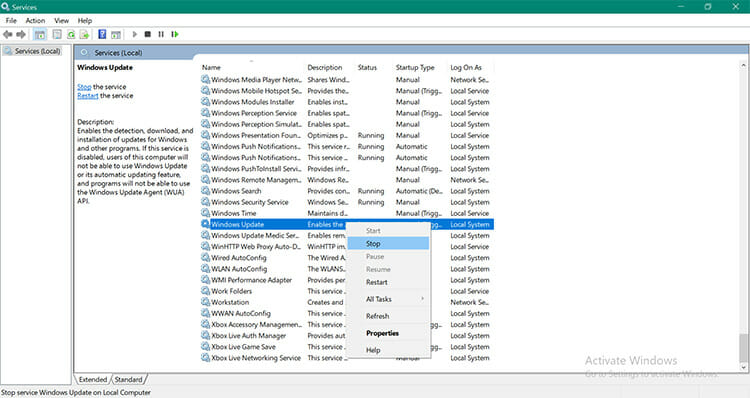Click the gear icon beside Windows Search
Viewport: 750px width, 398px height.
pyautogui.click(x=205, y=191)
